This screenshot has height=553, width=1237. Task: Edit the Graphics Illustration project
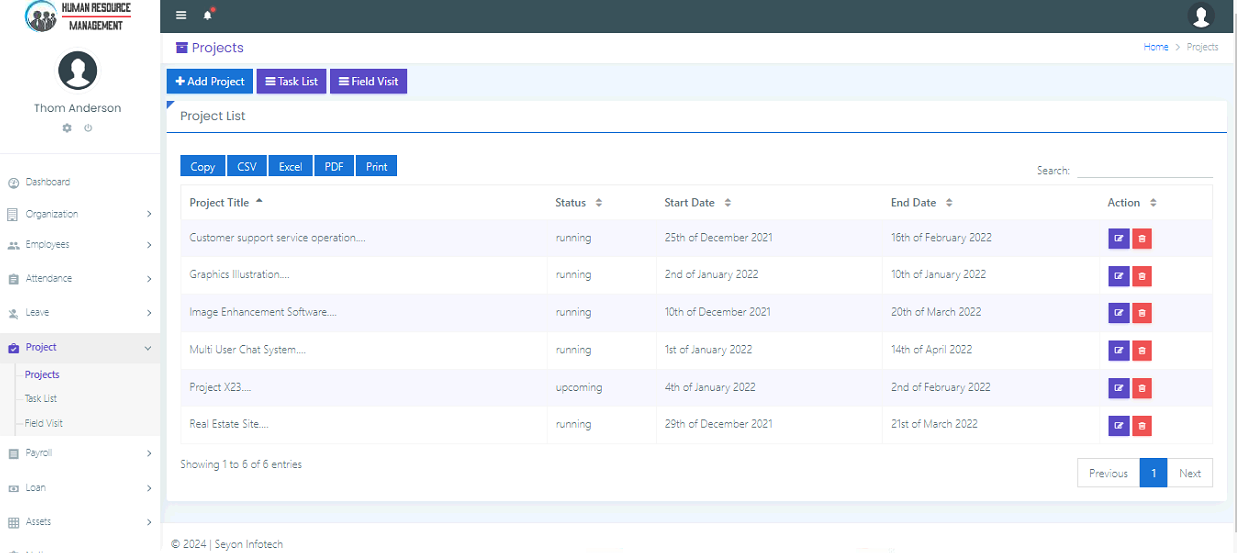[x=1118, y=275]
